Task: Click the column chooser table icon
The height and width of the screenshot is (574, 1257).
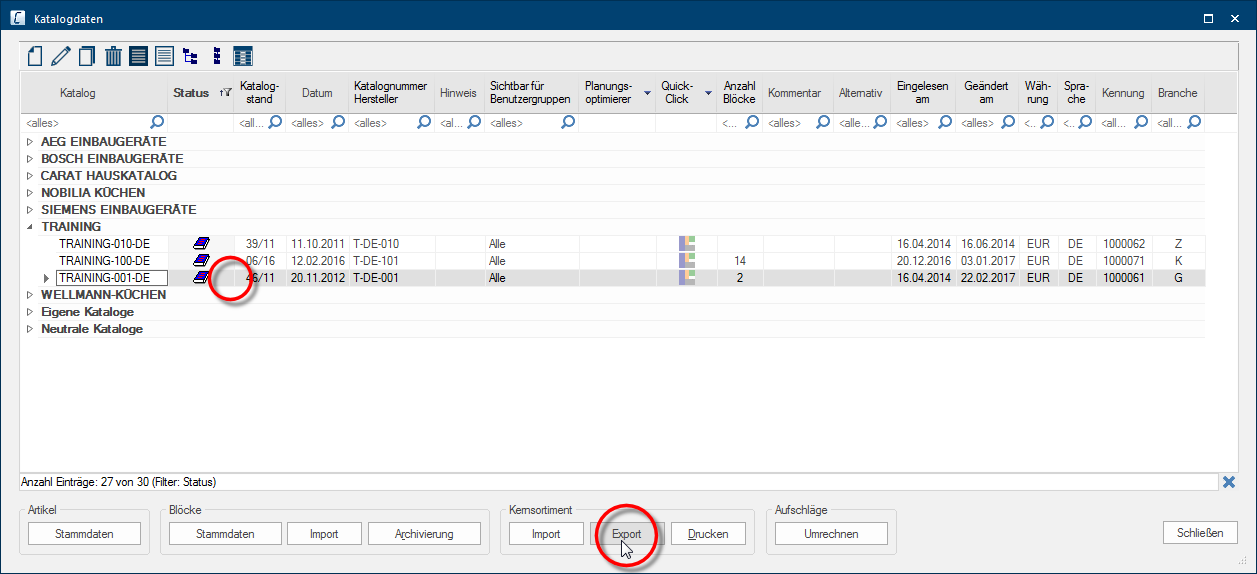Action: click(243, 57)
